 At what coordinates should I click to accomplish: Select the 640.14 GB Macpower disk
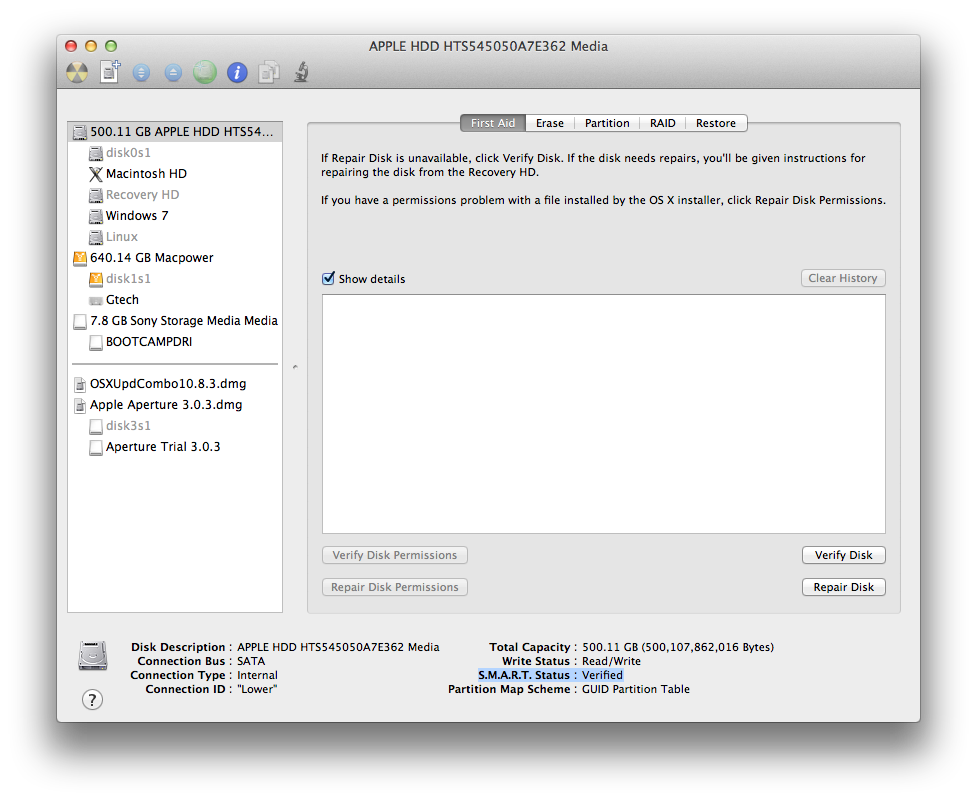[175, 258]
